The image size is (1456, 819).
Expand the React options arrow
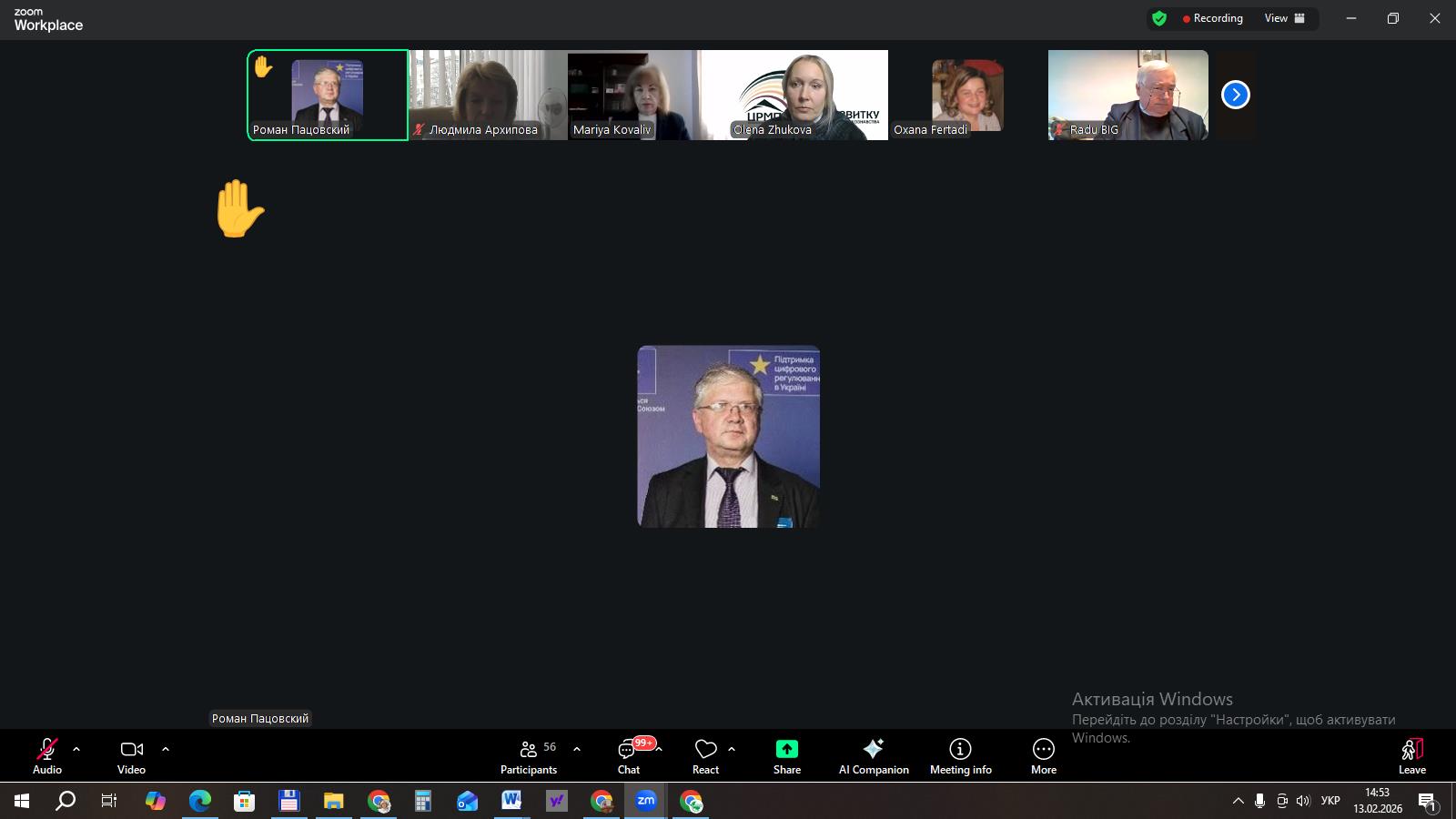click(x=732, y=750)
